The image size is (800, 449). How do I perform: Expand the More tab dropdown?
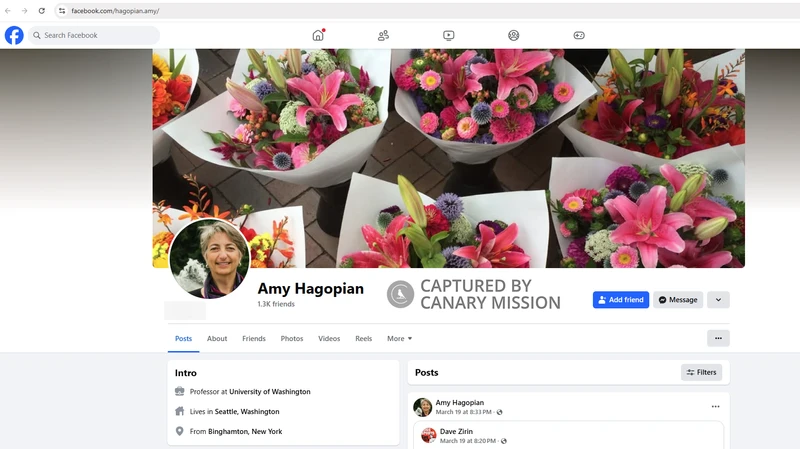click(399, 338)
